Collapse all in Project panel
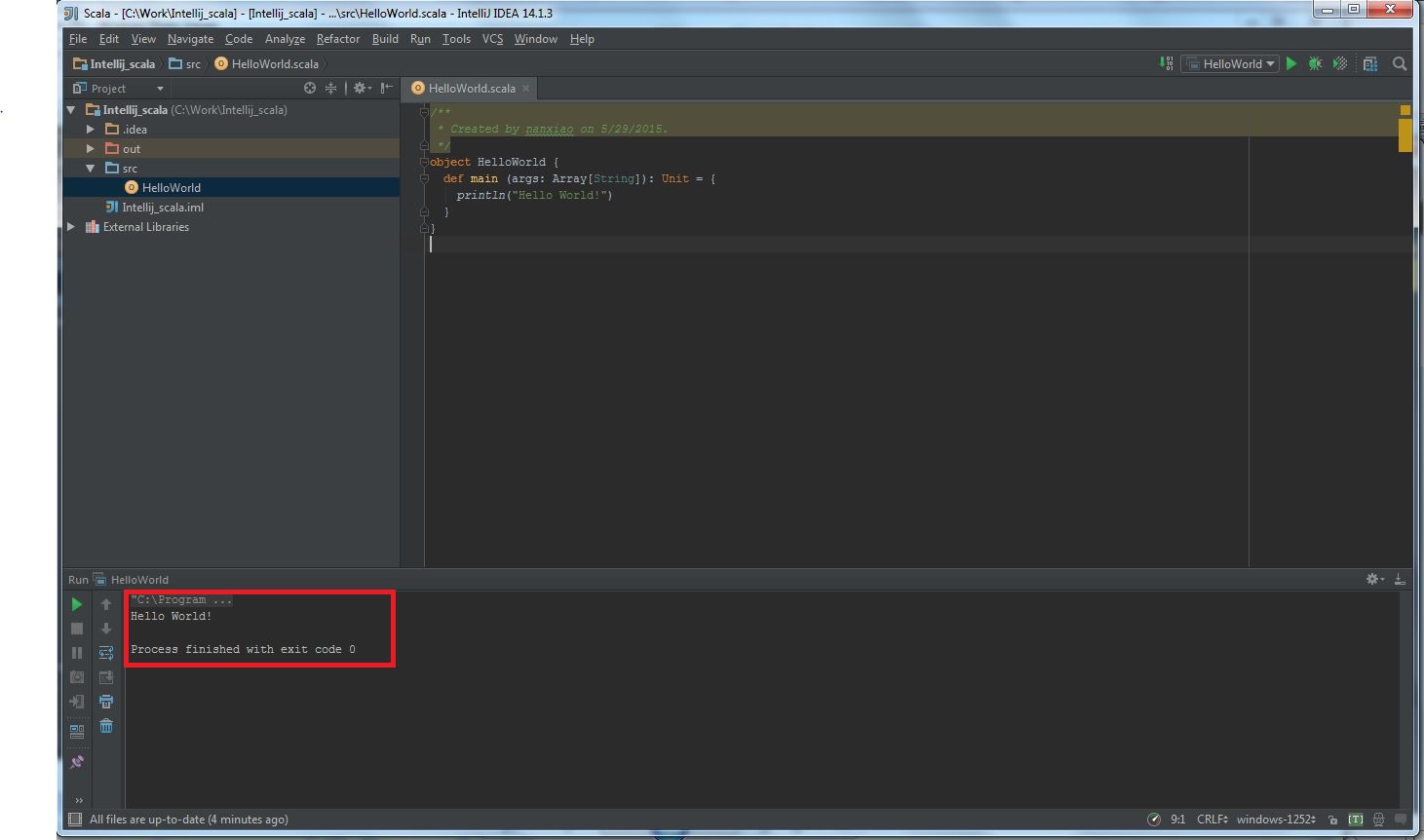The width and height of the screenshot is (1424, 840). pyautogui.click(x=331, y=88)
